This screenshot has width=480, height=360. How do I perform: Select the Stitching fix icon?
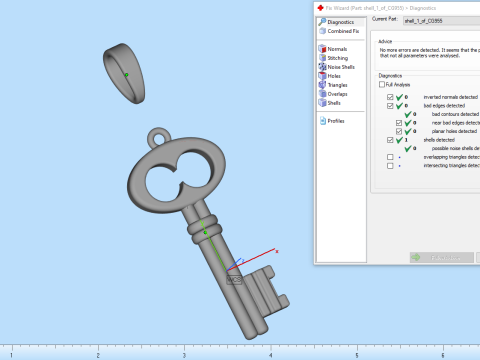[x=322, y=58]
